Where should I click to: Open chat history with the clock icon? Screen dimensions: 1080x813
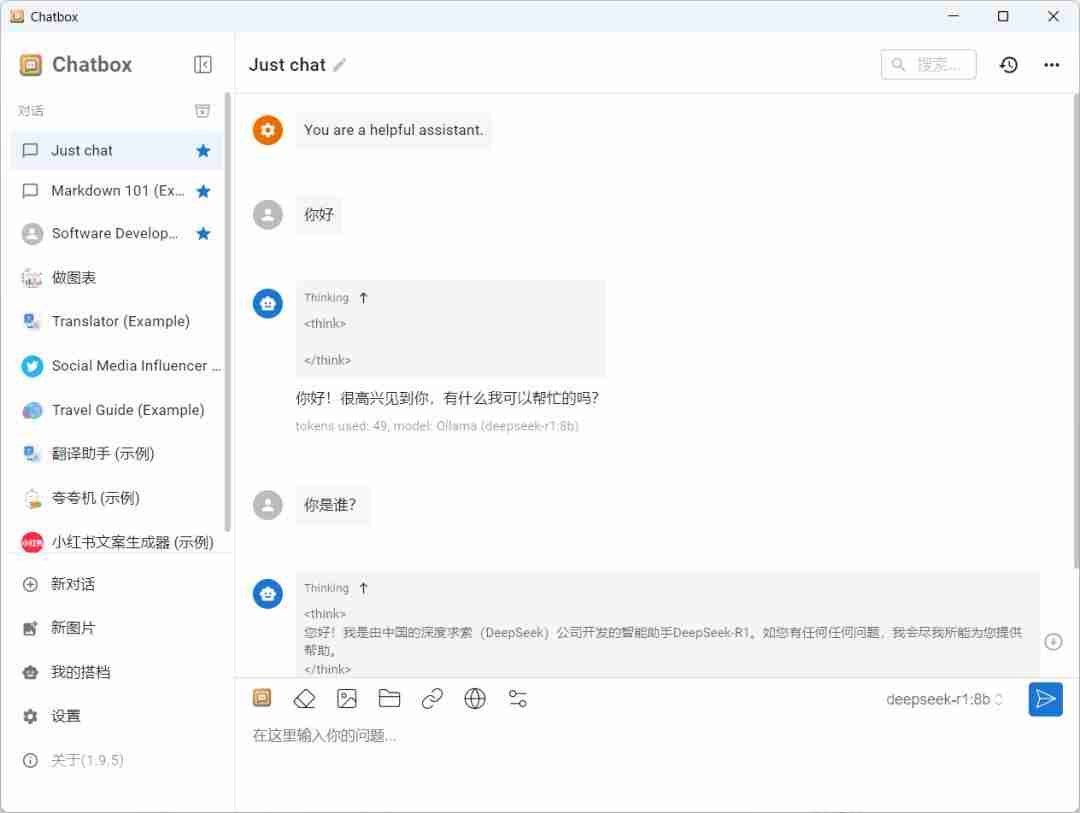point(1009,64)
